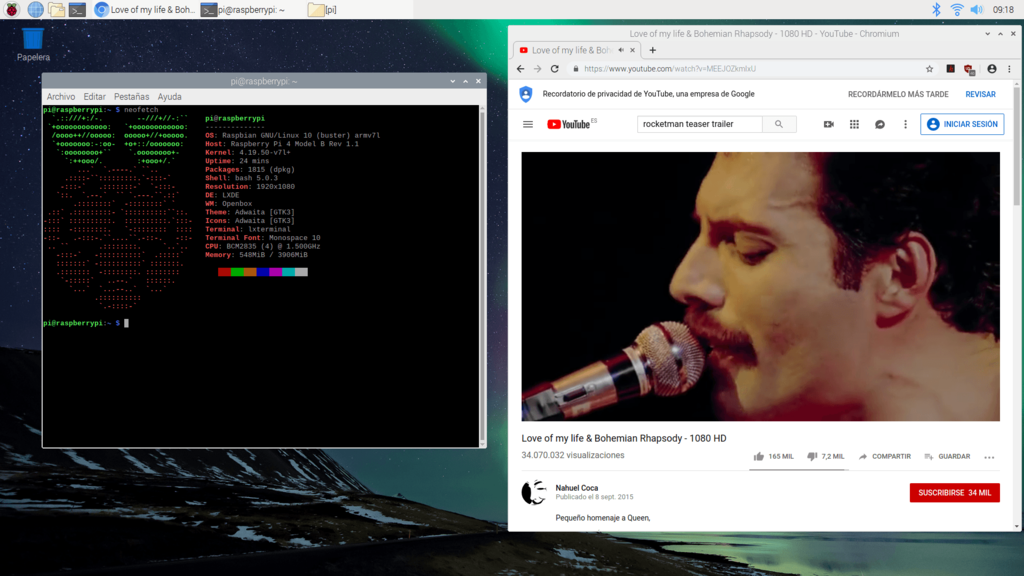
Task: Click the Raspberry Pi main menu icon
Action: 12,10
